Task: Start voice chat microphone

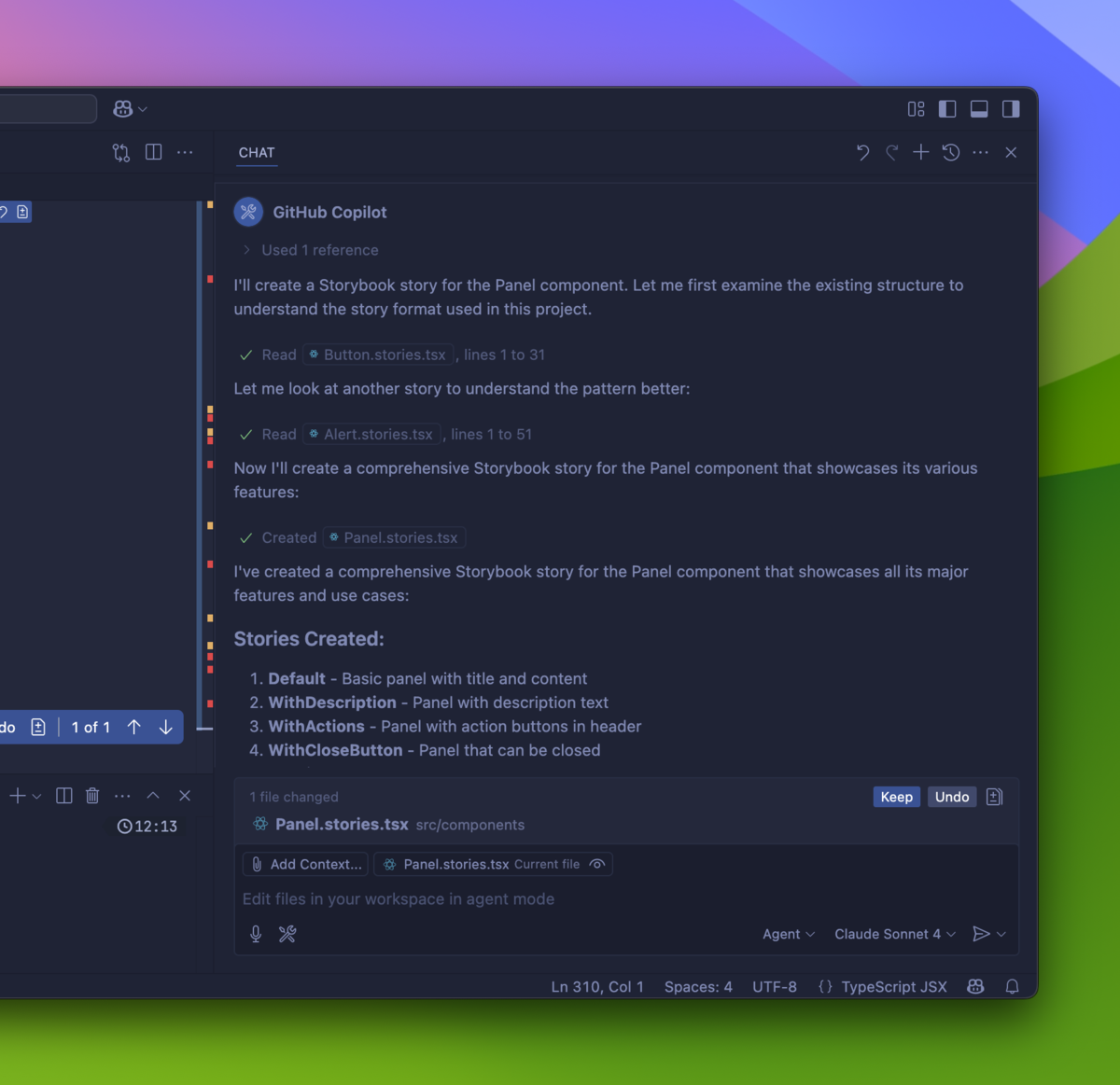Action: (256, 934)
